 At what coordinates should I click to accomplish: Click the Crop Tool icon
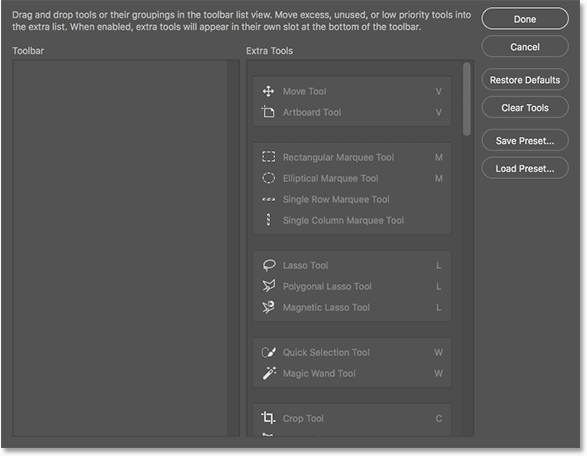[x=268, y=417]
